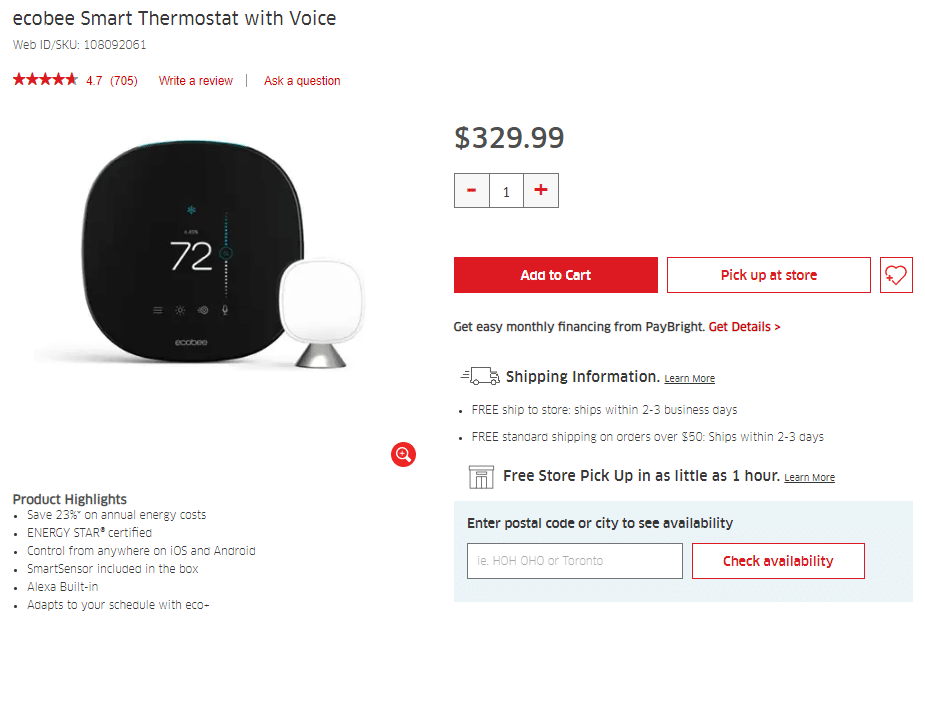The image size is (925, 707).
Task: Click the quantity number field
Action: [506, 191]
